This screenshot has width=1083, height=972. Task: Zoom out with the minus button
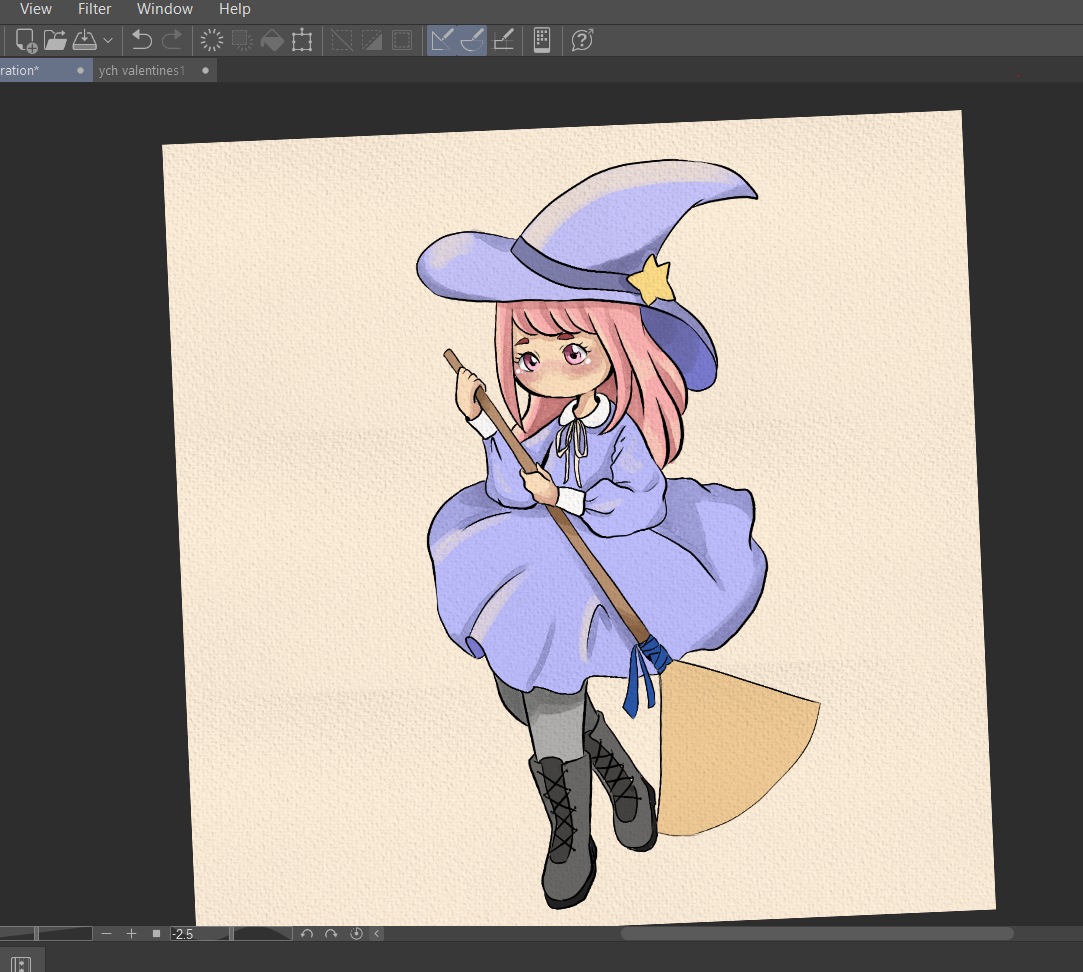point(107,934)
